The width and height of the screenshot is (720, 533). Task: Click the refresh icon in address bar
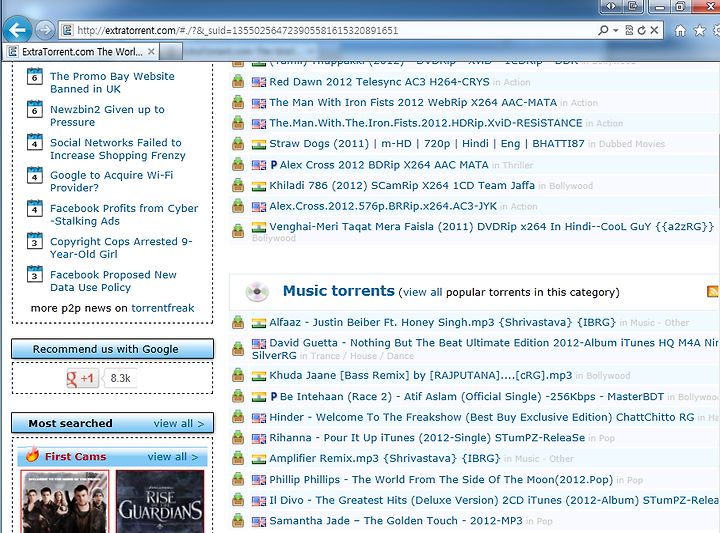(641, 30)
